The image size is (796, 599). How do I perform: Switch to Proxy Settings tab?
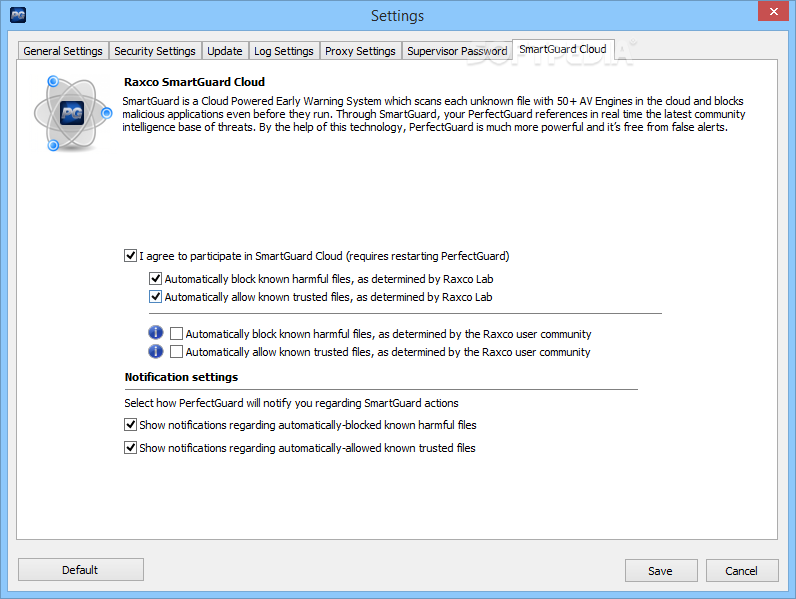coord(360,51)
